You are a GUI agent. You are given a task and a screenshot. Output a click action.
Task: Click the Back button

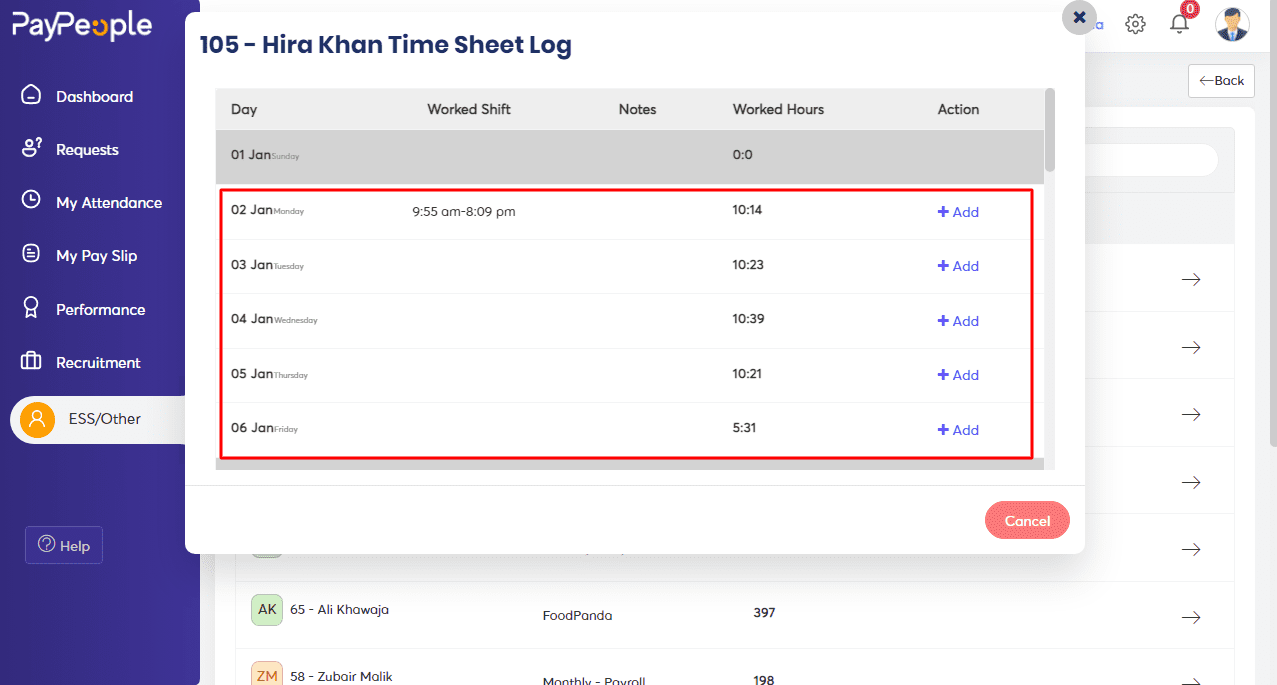pos(1221,81)
